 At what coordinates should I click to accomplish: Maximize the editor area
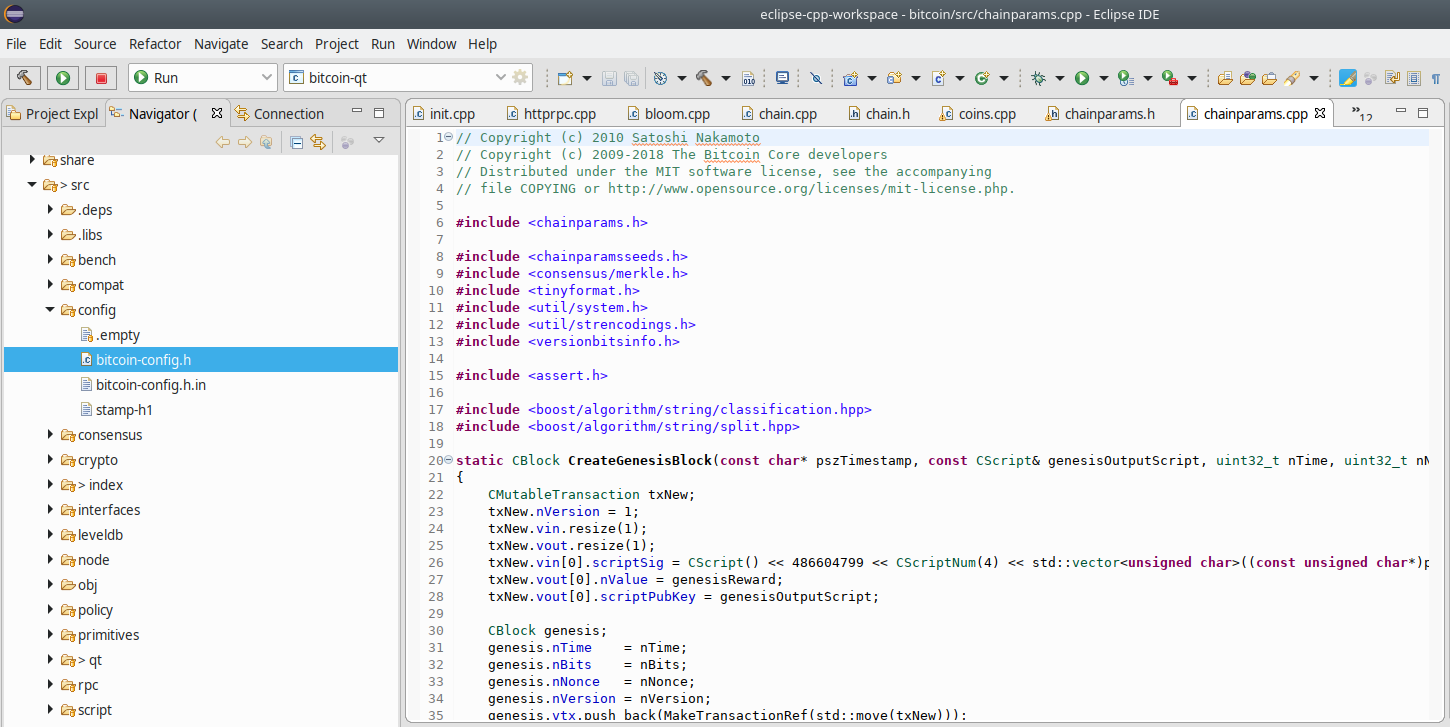[x=1424, y=112]
